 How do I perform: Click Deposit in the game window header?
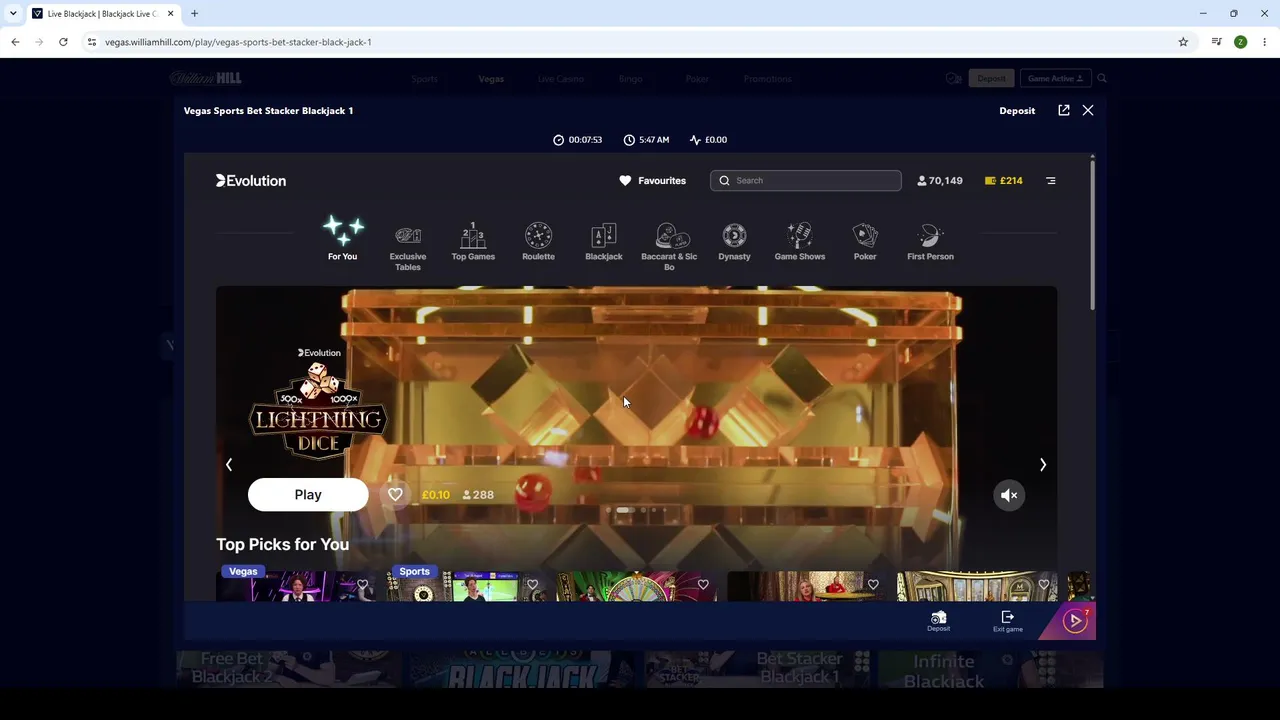click(x=1017, y=111)
